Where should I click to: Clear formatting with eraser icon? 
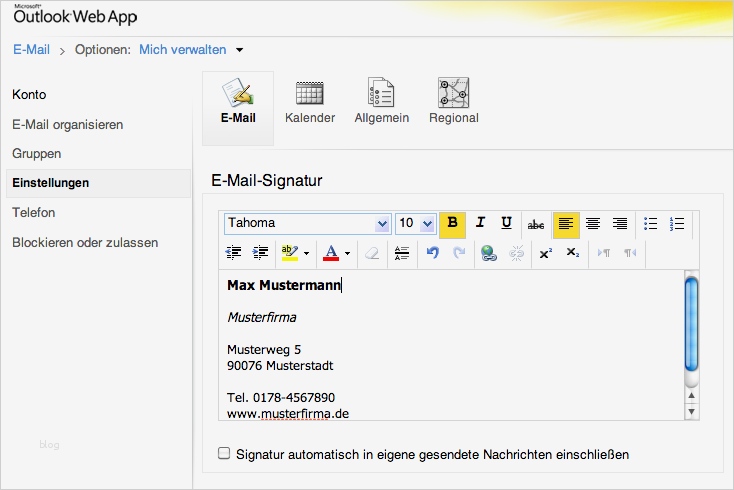pos(372,253)
